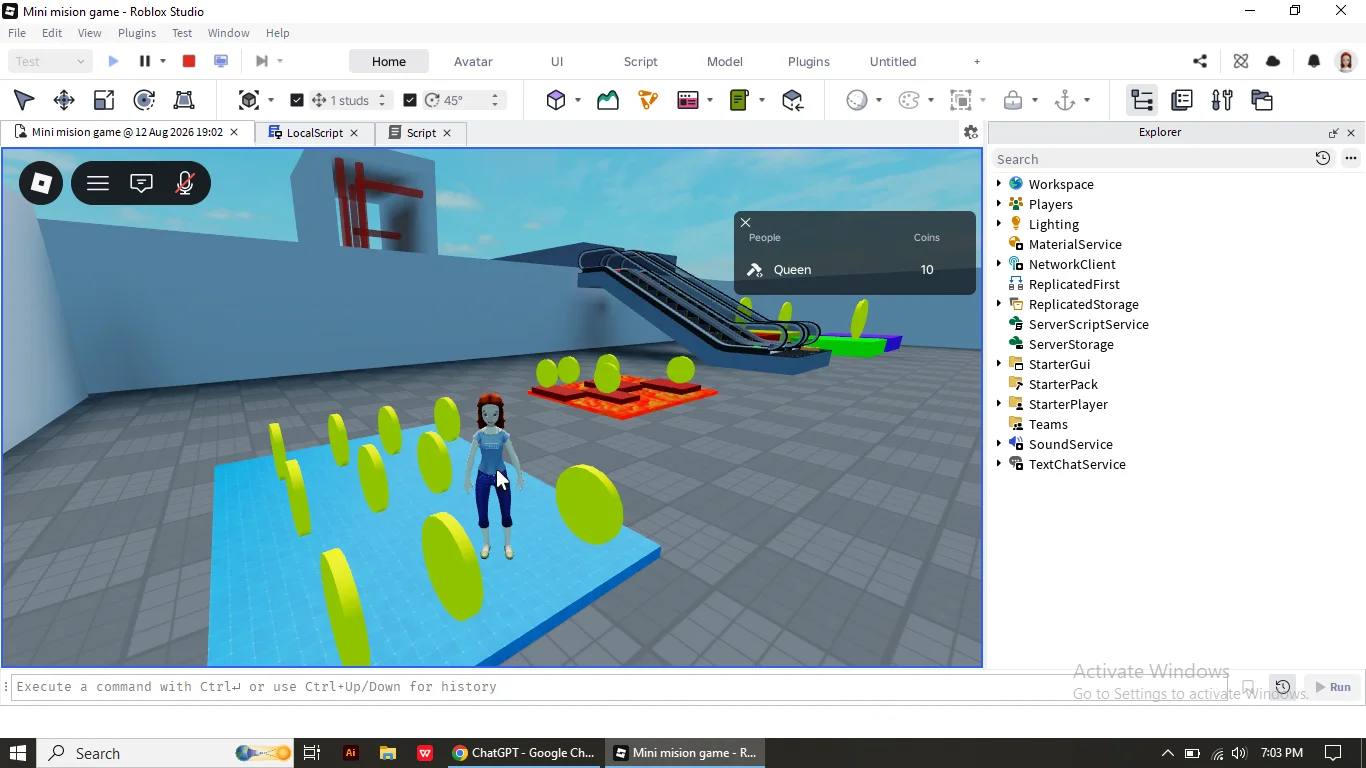This screenshot has height=768, width=1366.
Task: Open the Toolbox wrench icon
Action: tap(1222, 100)
